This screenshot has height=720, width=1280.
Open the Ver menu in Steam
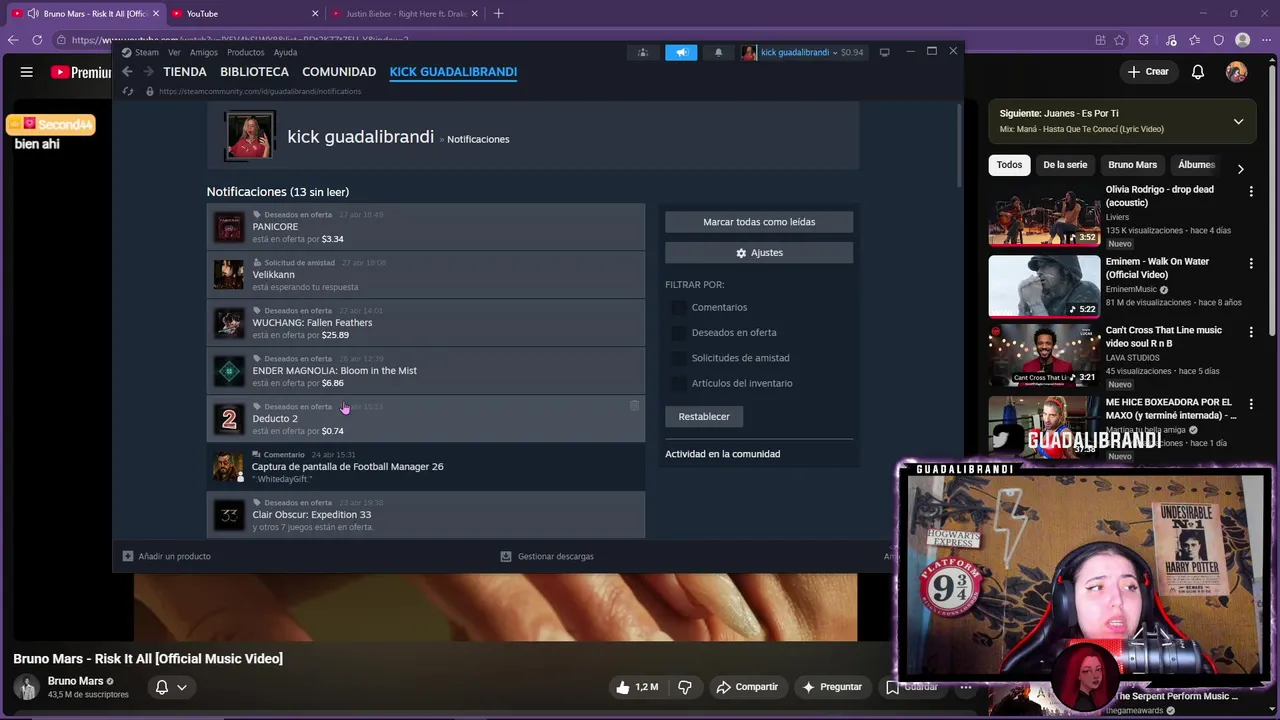point(174,52)
